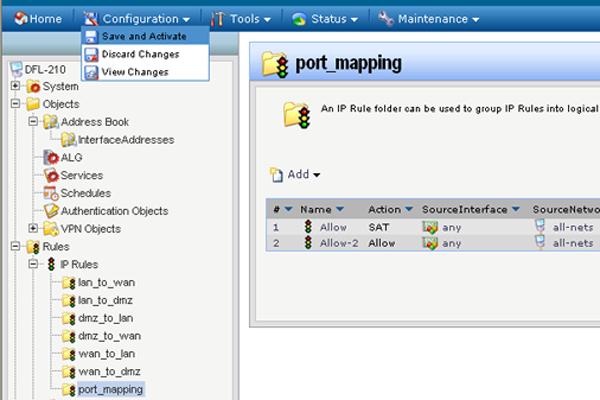600x400 pixels.
Task: Sort rules by the Name column
Action: (x=316, y=209)
